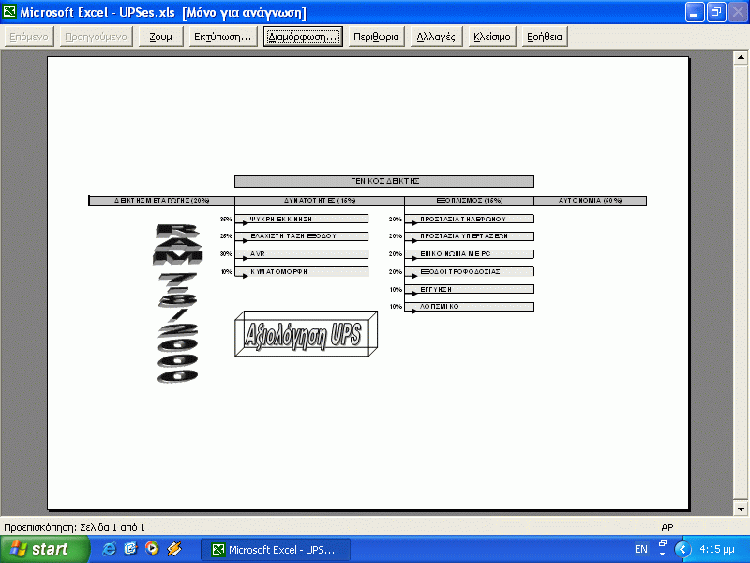750x563 pixels.
Task: Click the EN language indicator
Action: [641, 549]
